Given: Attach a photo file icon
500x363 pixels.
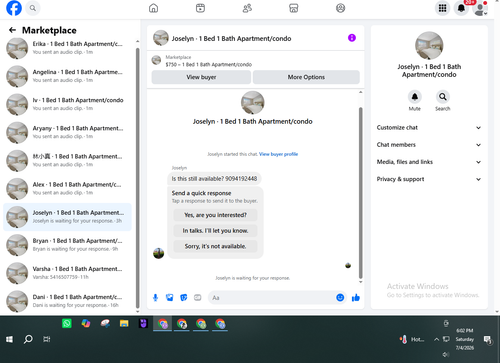Looking at the screenshot, I should click(x=170, y=298).
